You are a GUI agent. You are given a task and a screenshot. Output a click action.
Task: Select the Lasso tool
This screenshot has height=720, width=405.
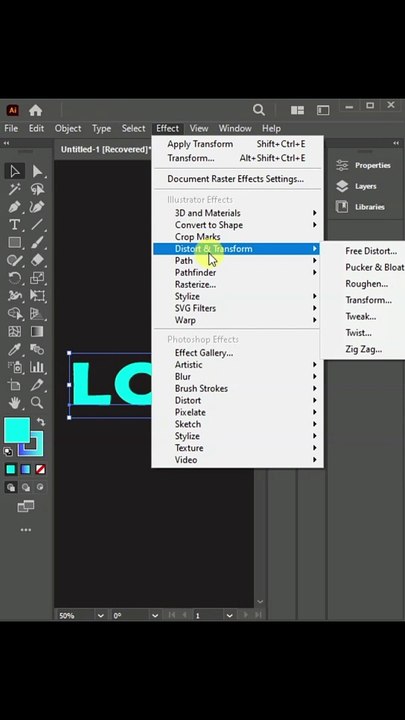tap(37, 189)
